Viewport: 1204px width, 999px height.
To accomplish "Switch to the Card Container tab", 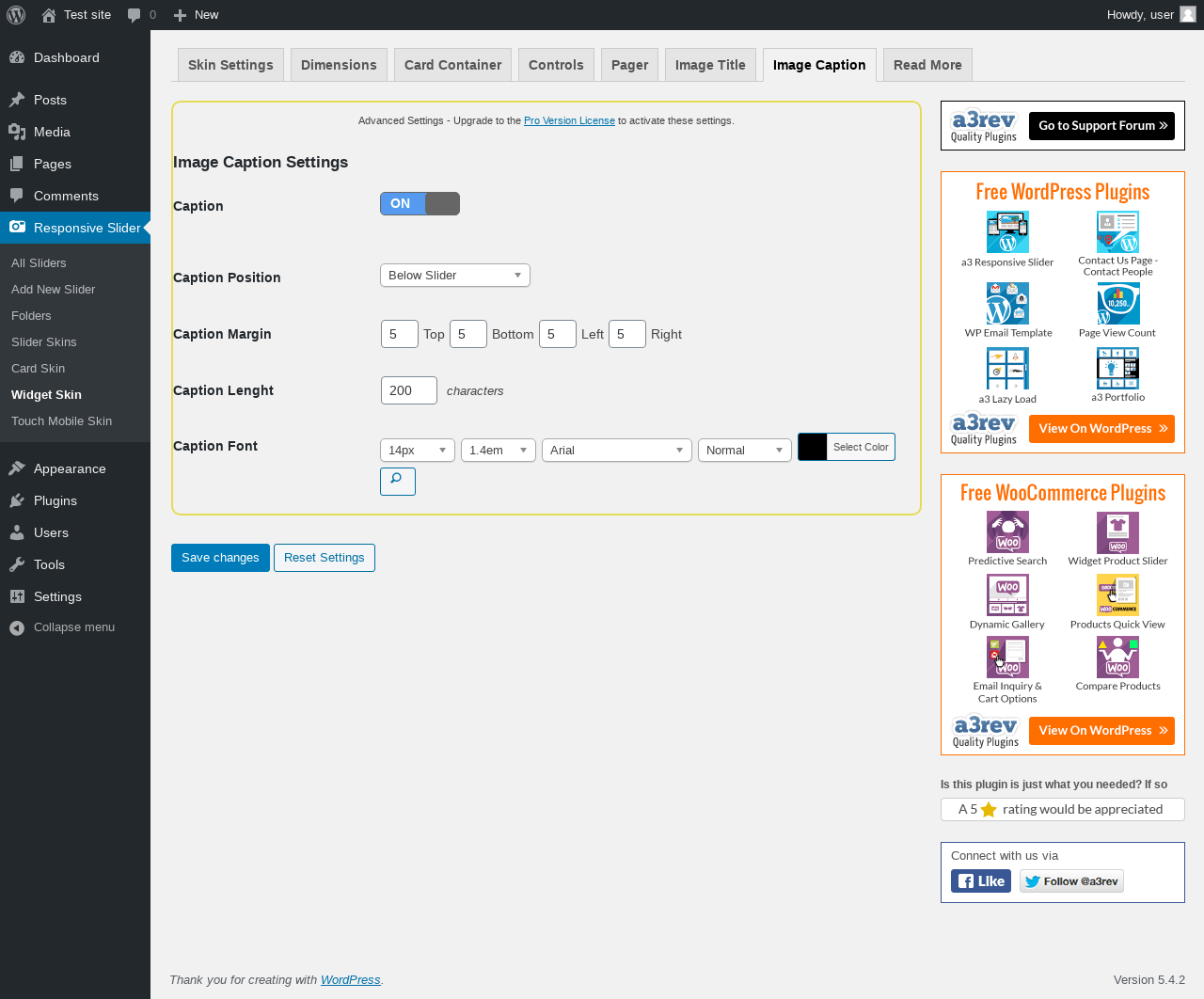I will point(452,65).
